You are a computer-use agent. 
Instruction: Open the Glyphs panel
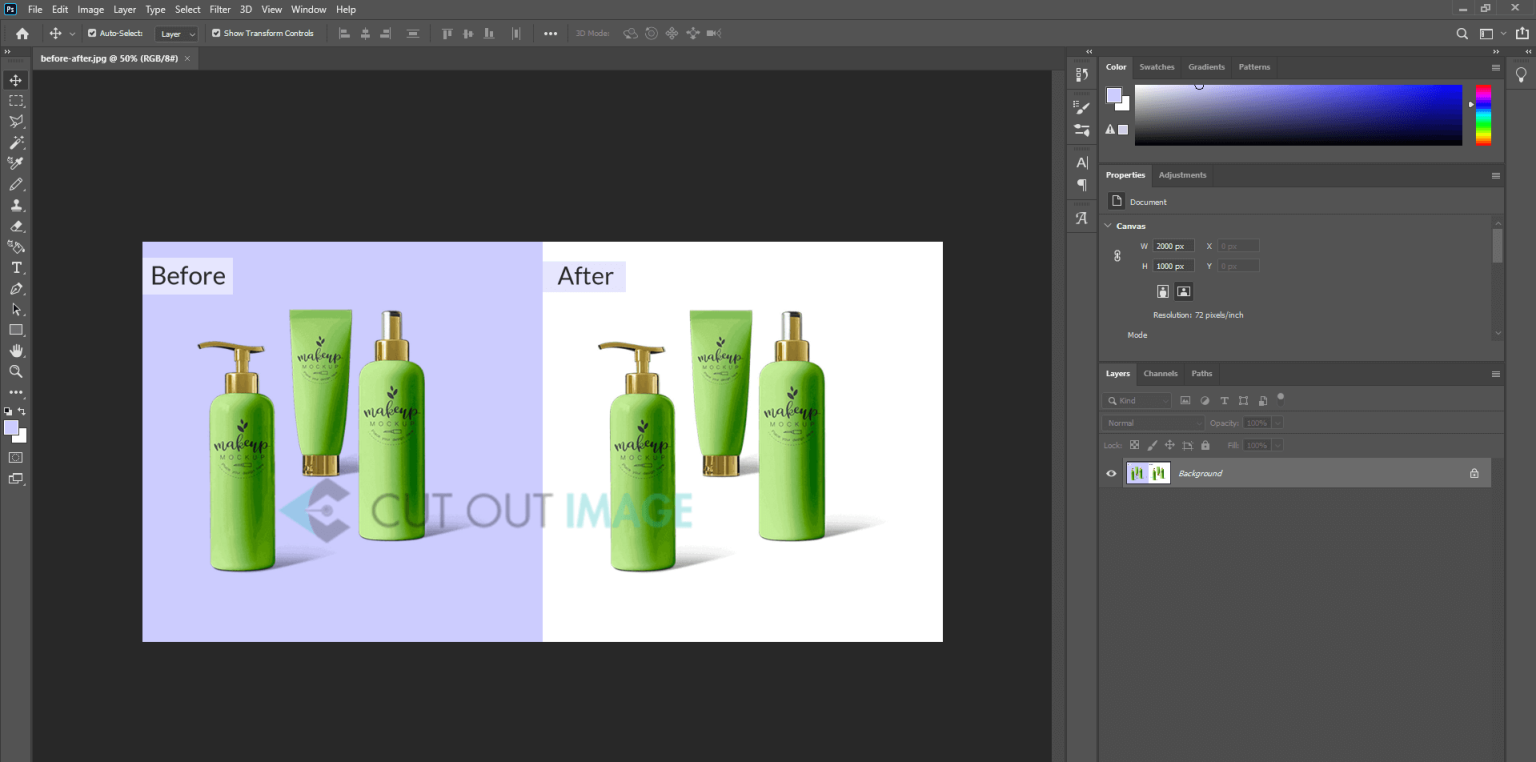1081,218
